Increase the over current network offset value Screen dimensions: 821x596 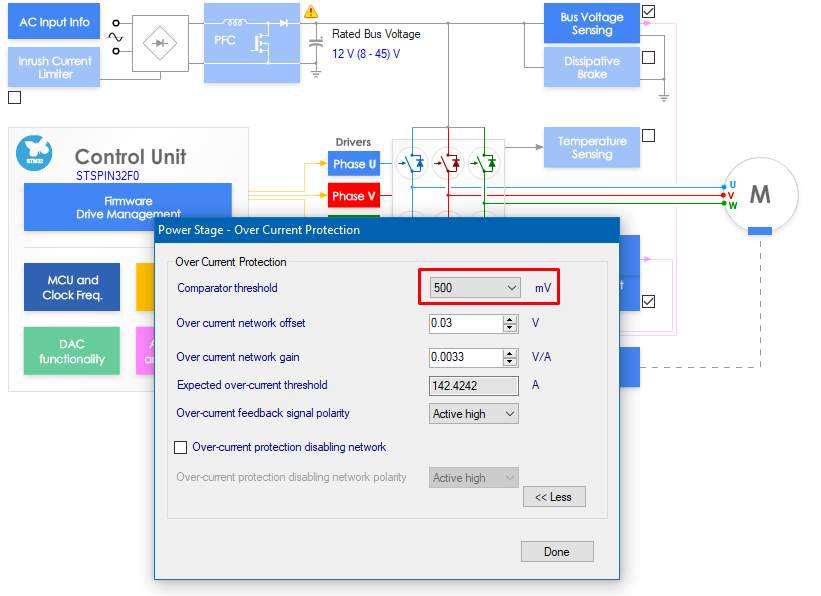(x=509, y=319)
